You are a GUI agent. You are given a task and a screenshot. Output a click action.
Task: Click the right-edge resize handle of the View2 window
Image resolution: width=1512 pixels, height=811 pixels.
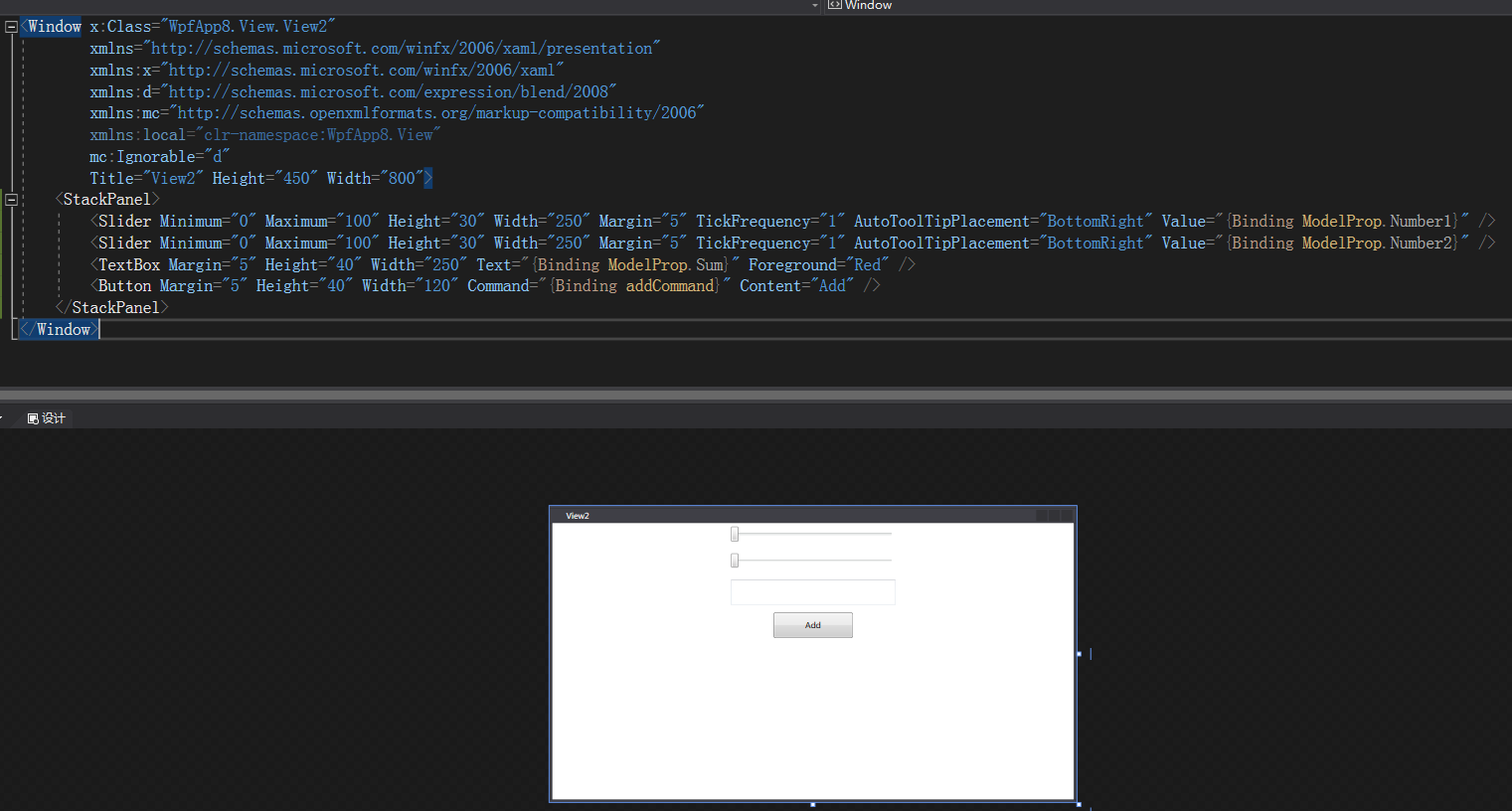pos(1080,654)
